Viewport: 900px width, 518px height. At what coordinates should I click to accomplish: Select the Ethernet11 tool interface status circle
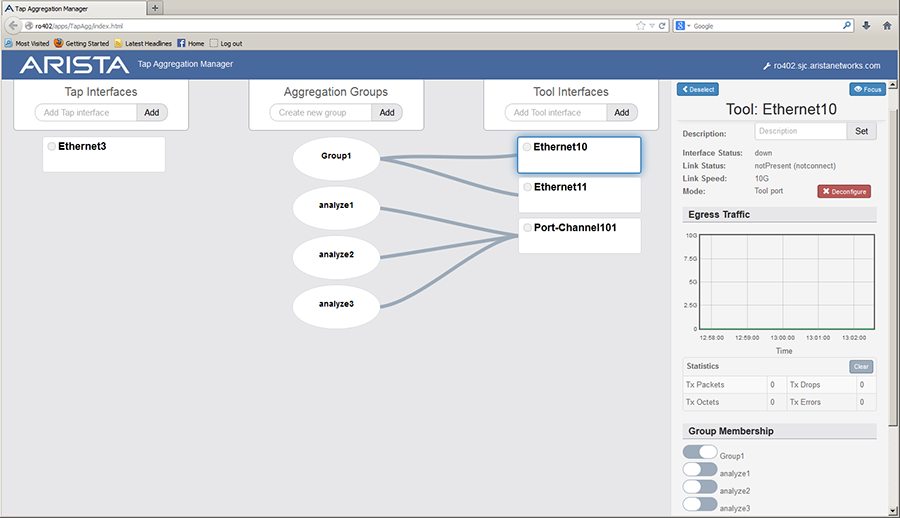coord(527,187)
